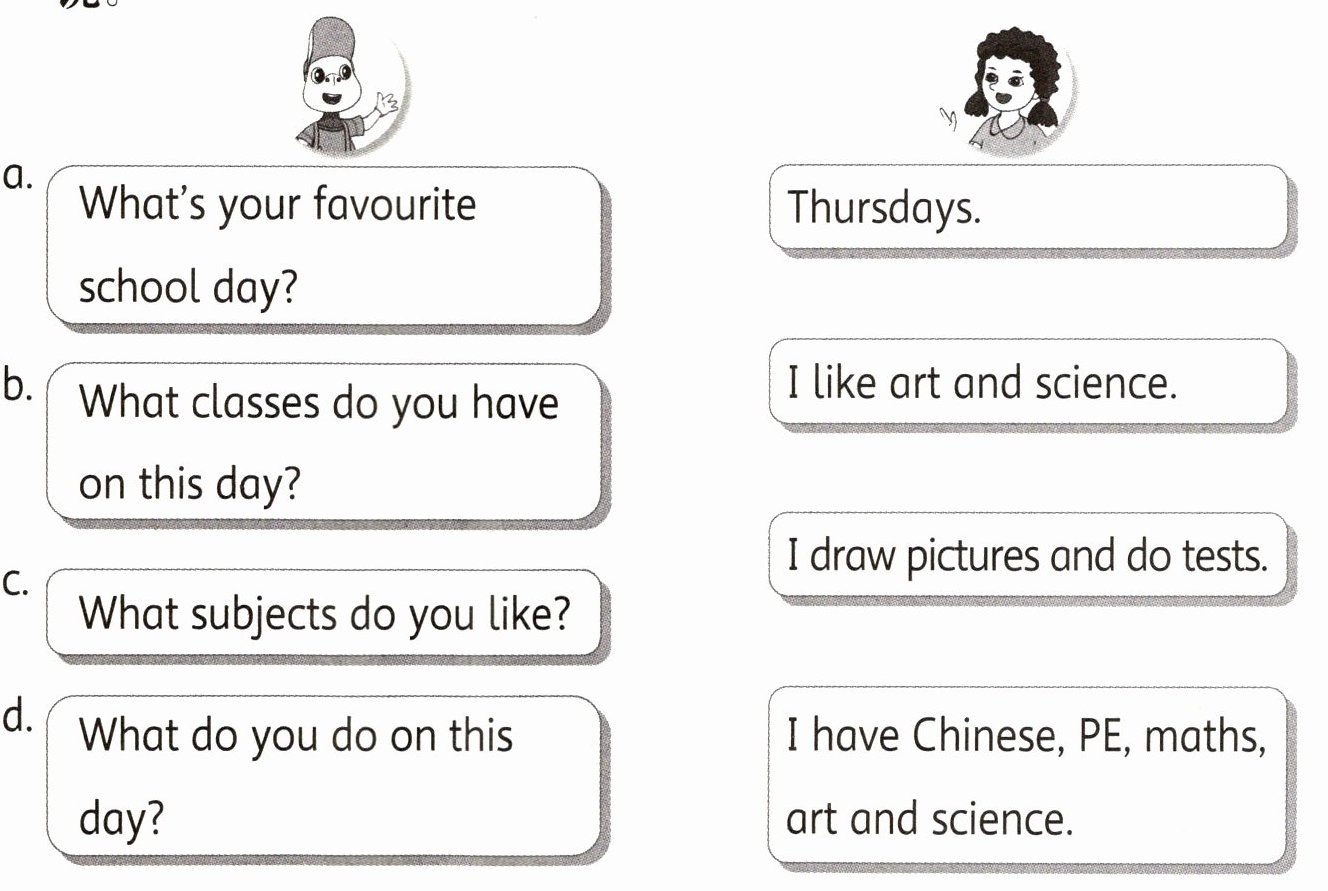Choose the "What subjects do you like?" box
Image resolution: width=1328 pixels, height=891 pixels.
(x=325, y=612)
